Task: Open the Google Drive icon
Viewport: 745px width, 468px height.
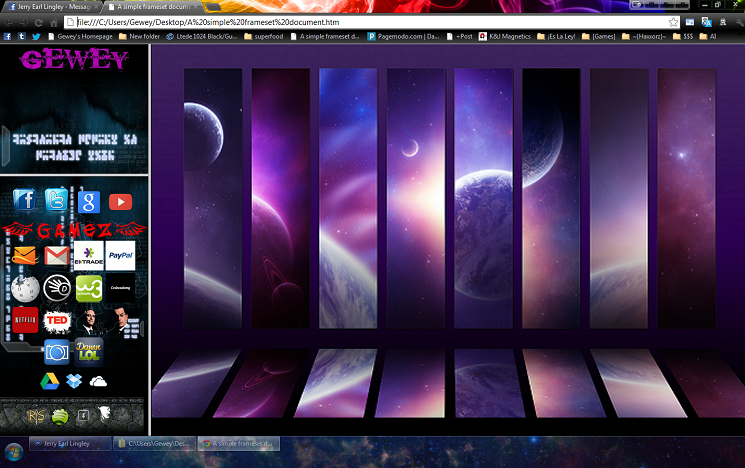Action: click(x=49, y=381)
